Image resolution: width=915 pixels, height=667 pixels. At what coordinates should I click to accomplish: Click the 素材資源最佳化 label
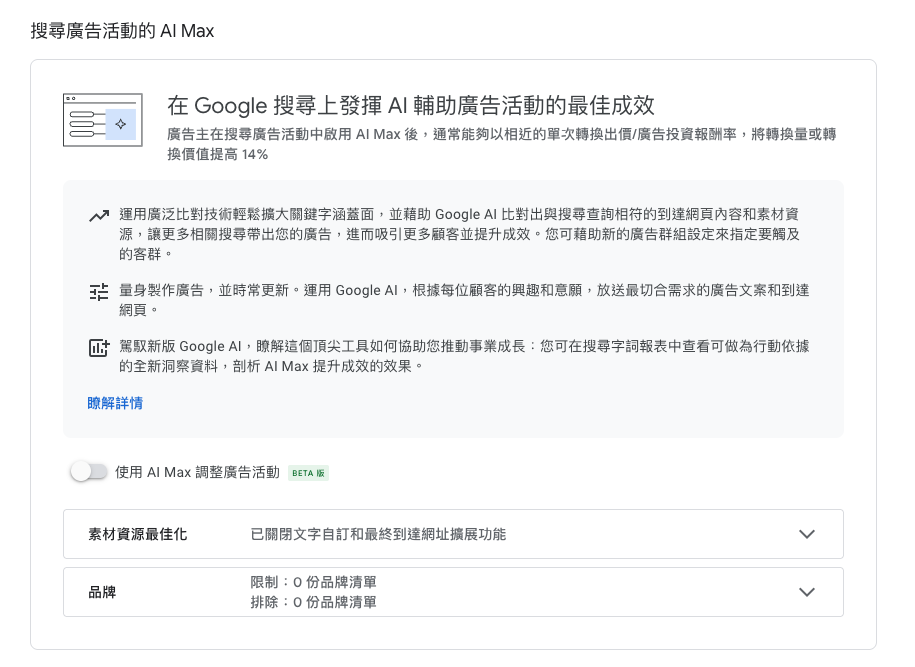click(x=137, y=534)
